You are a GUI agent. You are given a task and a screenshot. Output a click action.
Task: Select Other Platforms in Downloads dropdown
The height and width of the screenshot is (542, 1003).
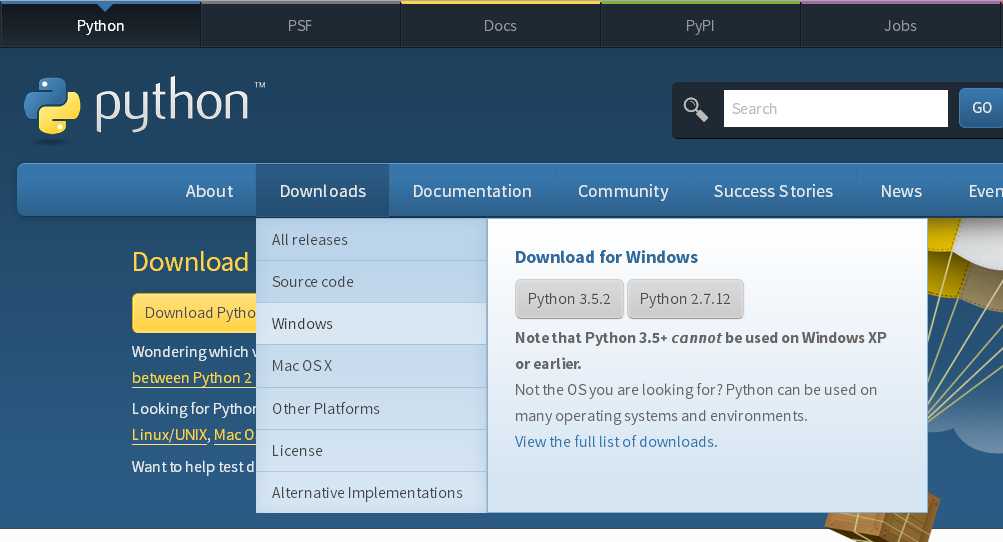coord(372,408)
